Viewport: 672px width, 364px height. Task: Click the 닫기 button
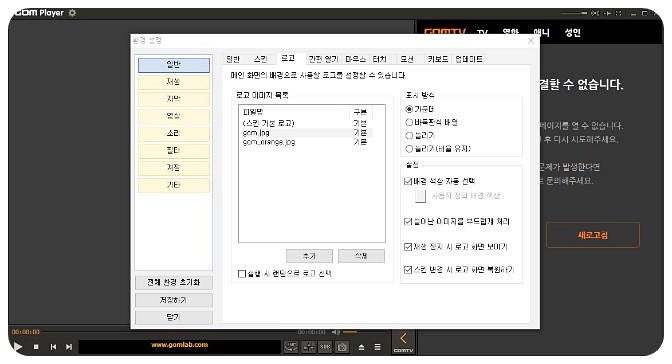[x=174, y=317]
